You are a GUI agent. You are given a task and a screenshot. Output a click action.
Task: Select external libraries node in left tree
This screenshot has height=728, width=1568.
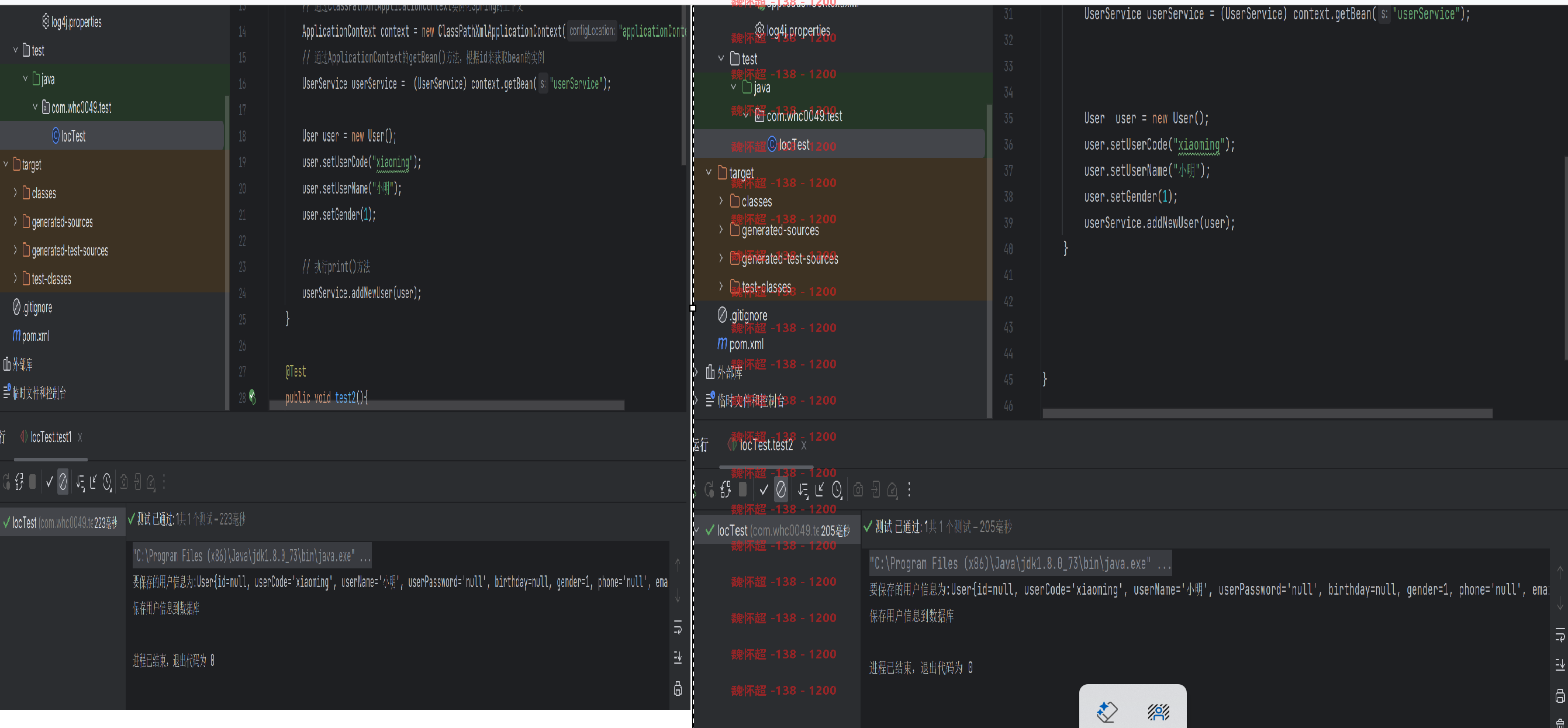click(x=18, y=365)
